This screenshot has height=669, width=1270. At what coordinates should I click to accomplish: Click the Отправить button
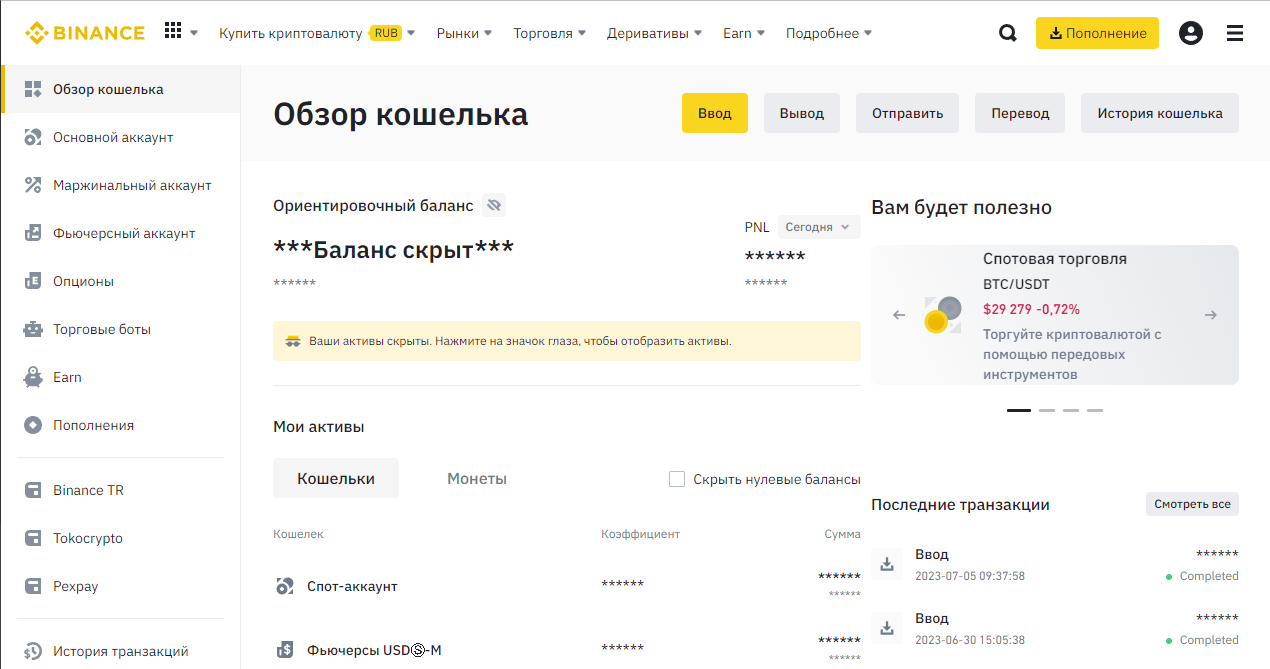pyautogui.click(x=907, y=113)
